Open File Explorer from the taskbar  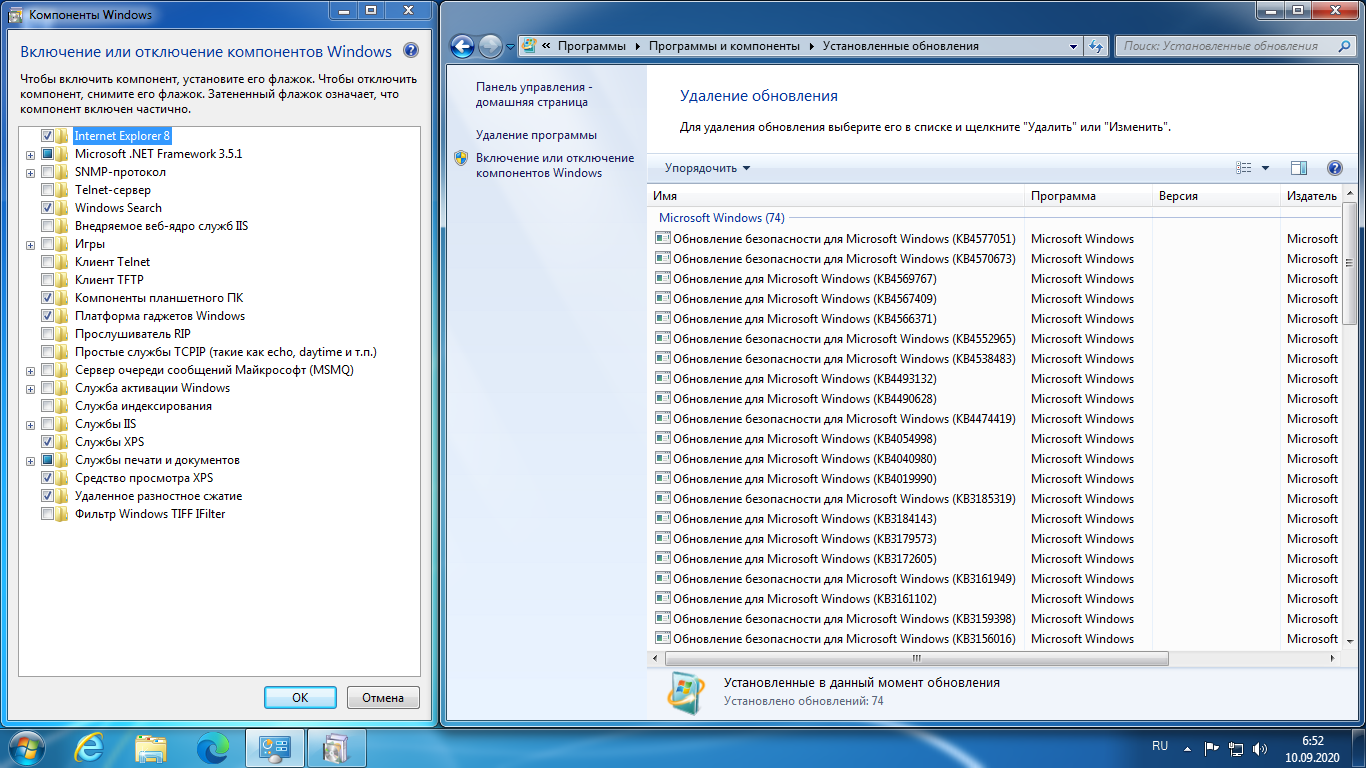pyautogui.click(x=151, y=747)
